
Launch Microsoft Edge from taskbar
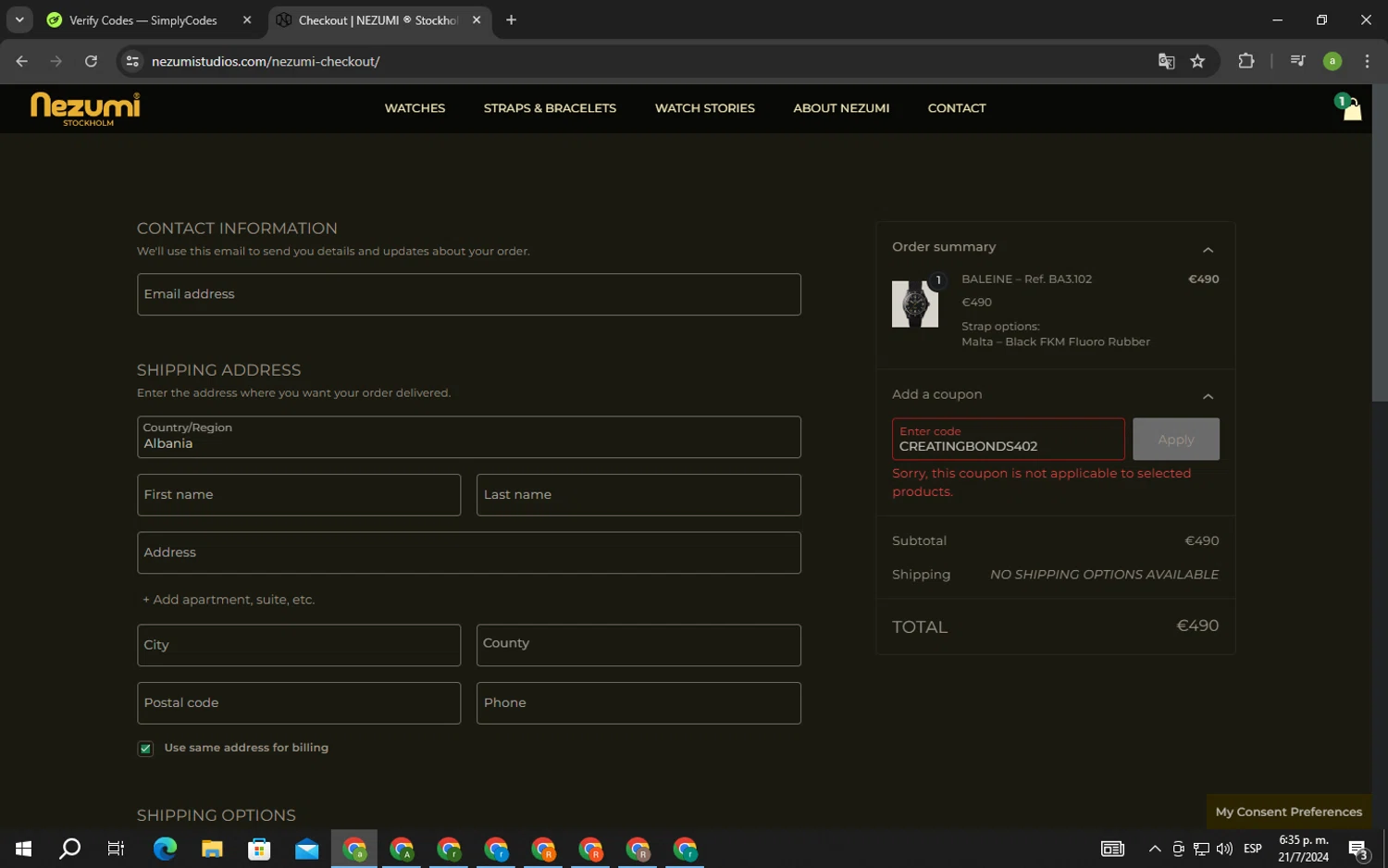tap(165, 849)
